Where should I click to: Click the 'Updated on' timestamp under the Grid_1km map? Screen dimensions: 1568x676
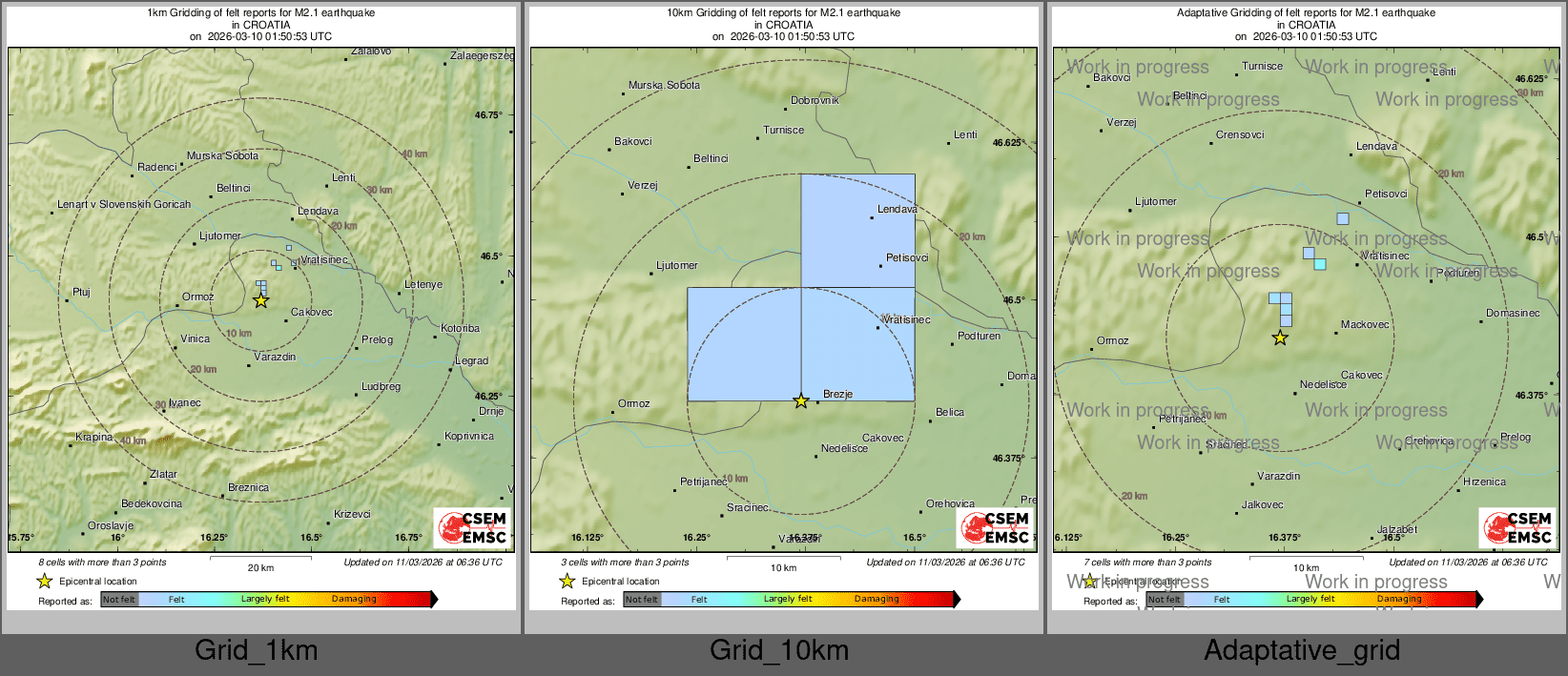pos(423,562)
